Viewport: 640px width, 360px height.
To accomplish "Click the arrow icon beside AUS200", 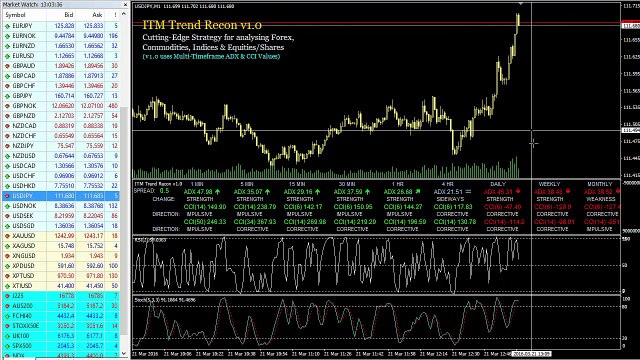I will pos(7,306).
